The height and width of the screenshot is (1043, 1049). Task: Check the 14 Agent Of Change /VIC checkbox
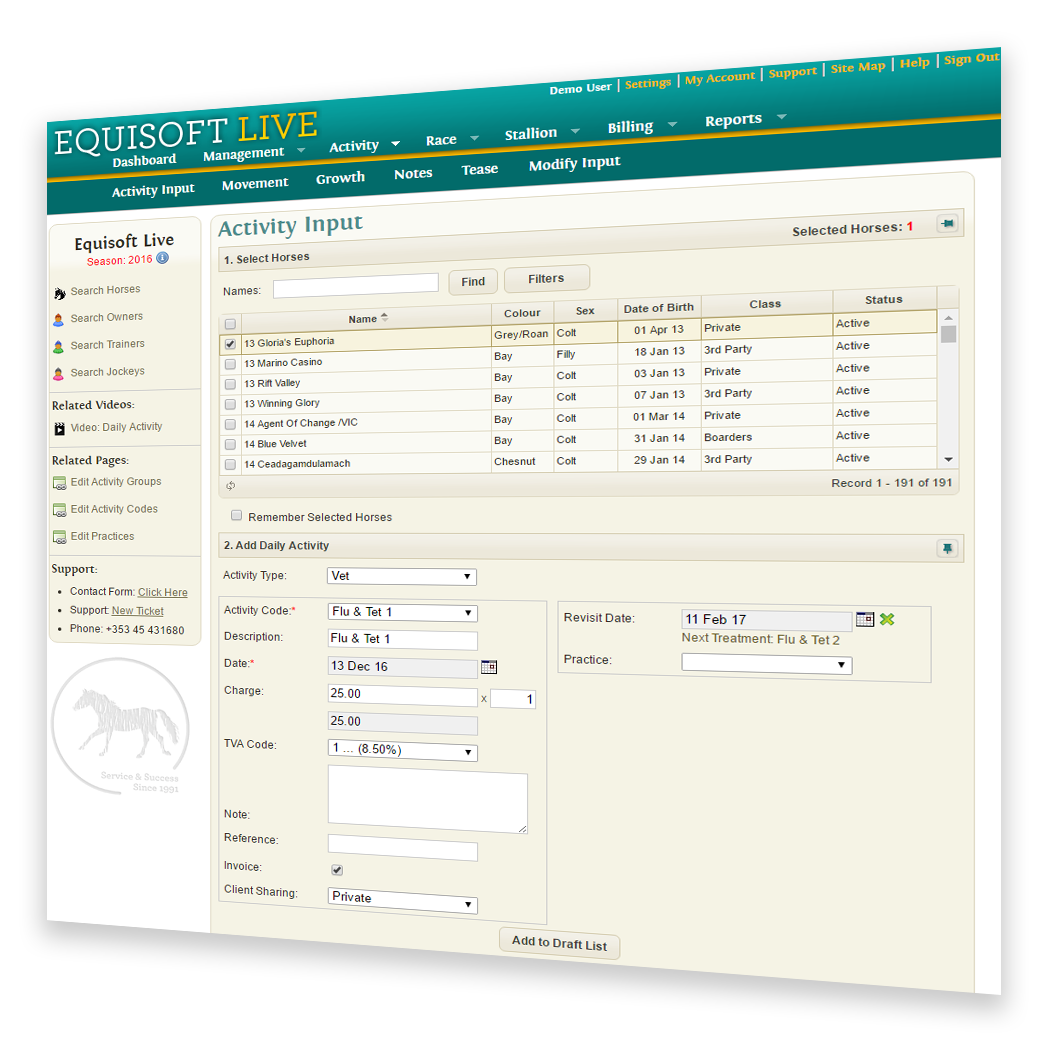[230, 425]
